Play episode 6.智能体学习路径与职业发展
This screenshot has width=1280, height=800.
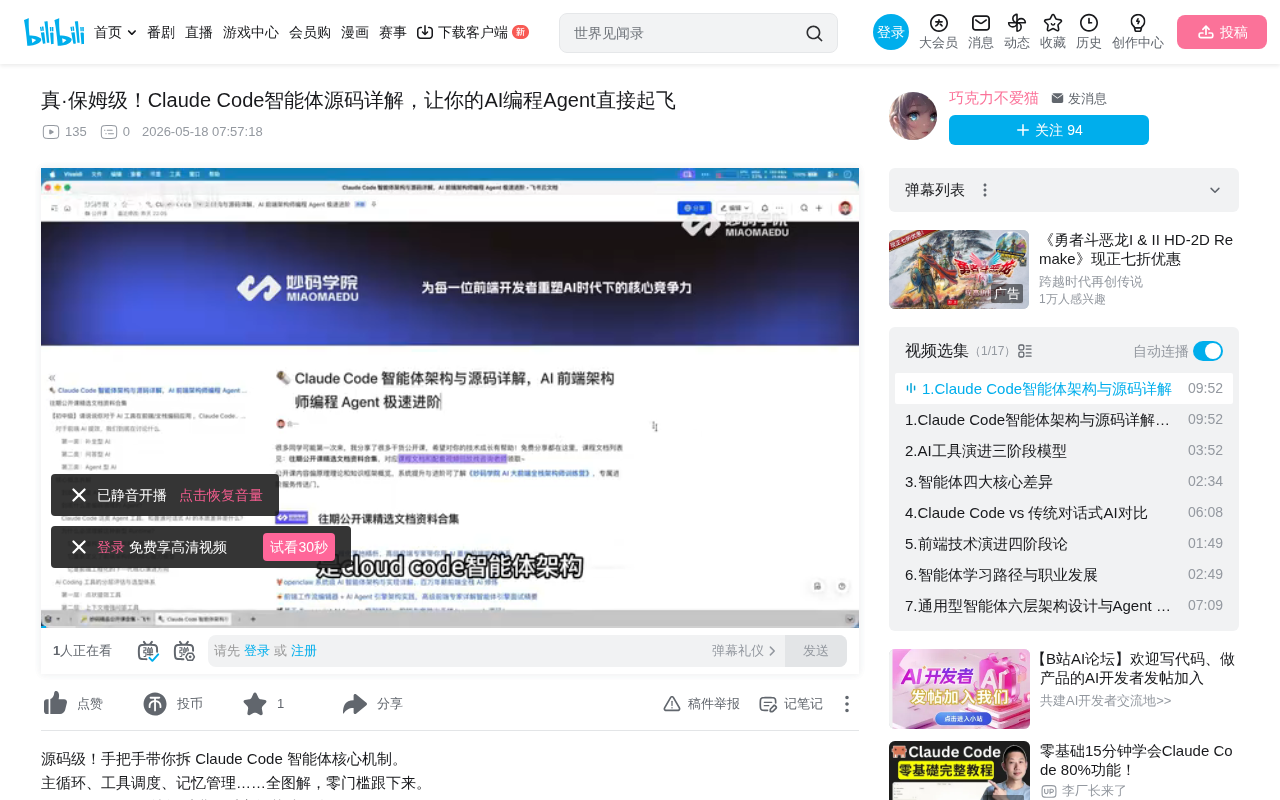pos(1064,575)
